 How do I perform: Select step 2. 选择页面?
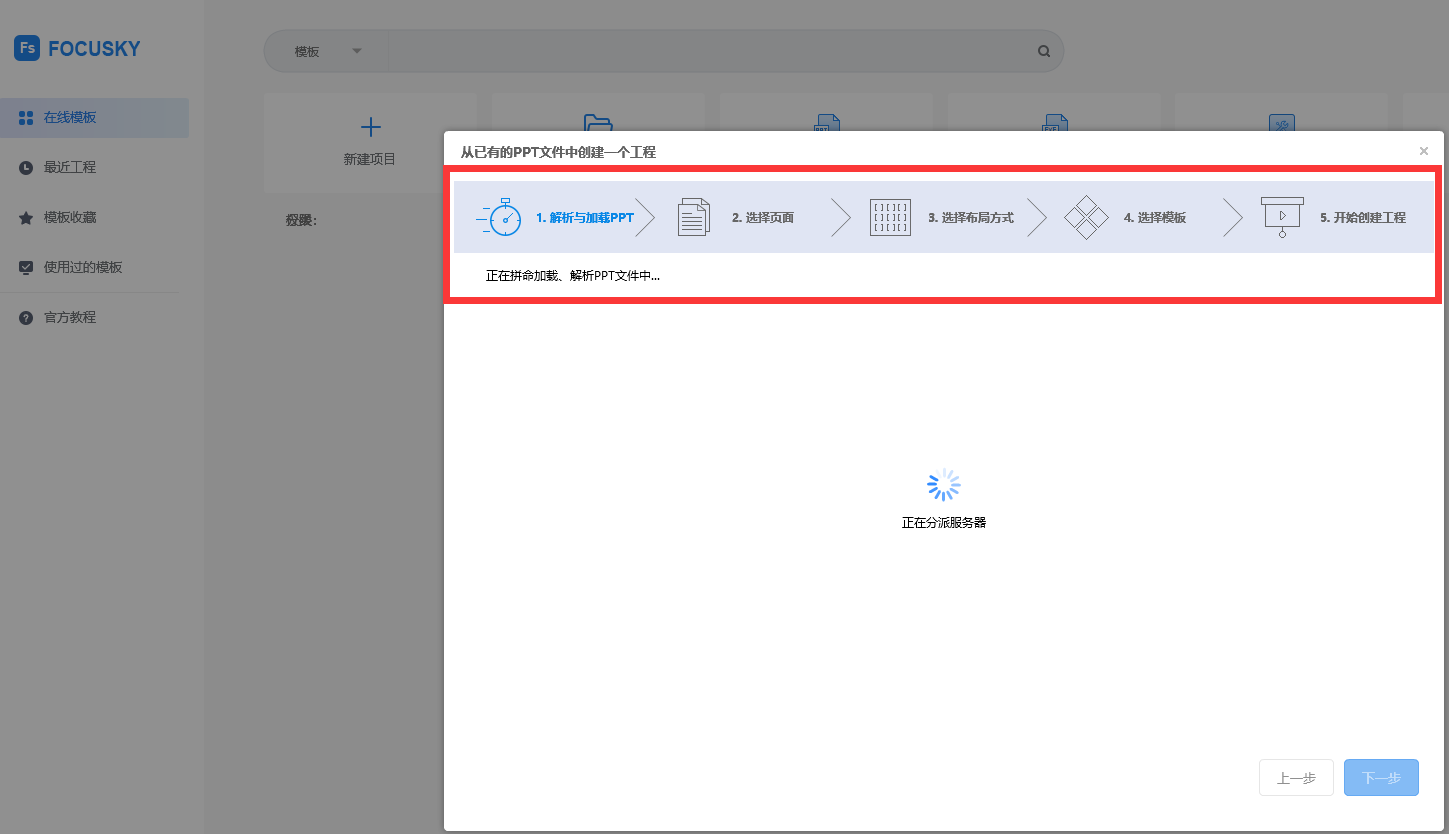point(763,217)
